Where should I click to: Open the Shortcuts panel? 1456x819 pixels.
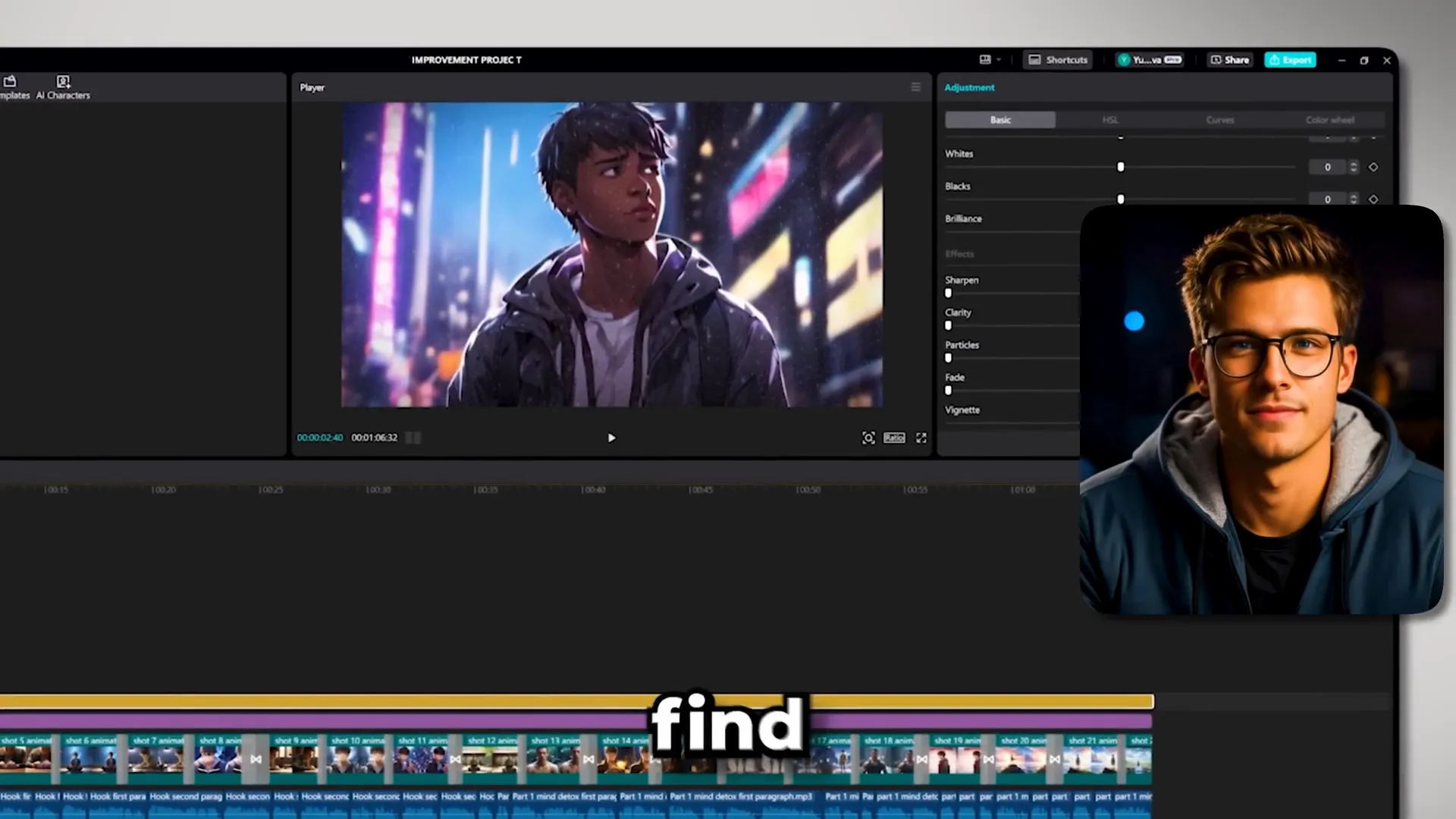[1058, 60]
